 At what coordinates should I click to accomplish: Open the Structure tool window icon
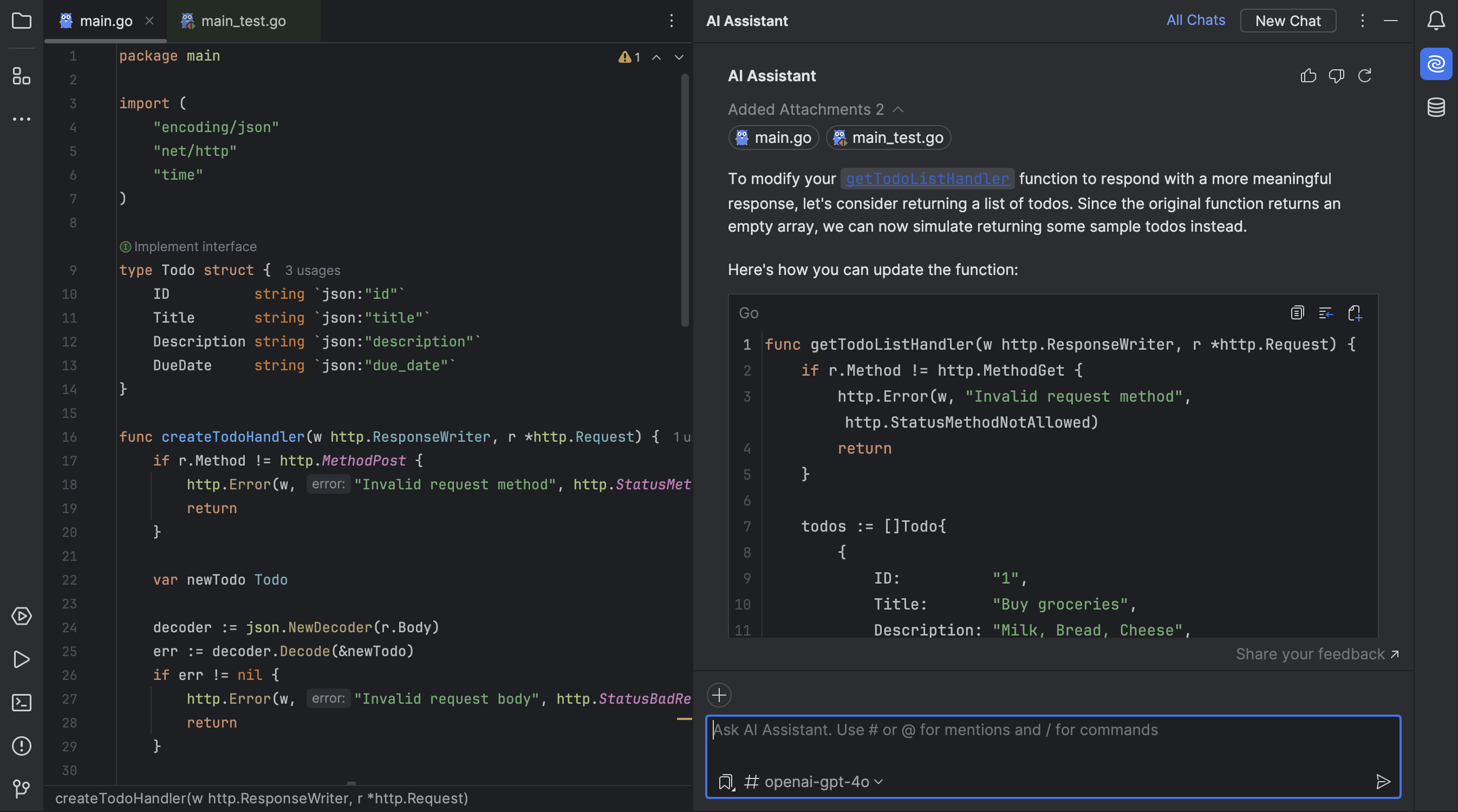22,76
